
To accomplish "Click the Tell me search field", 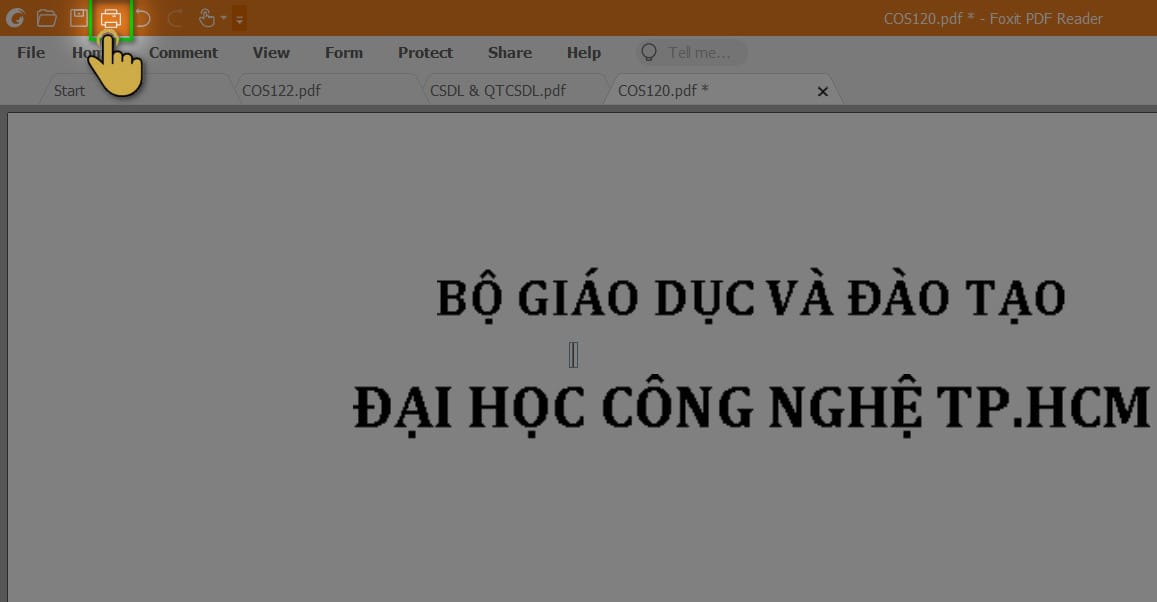I will (x=691, y=52).
